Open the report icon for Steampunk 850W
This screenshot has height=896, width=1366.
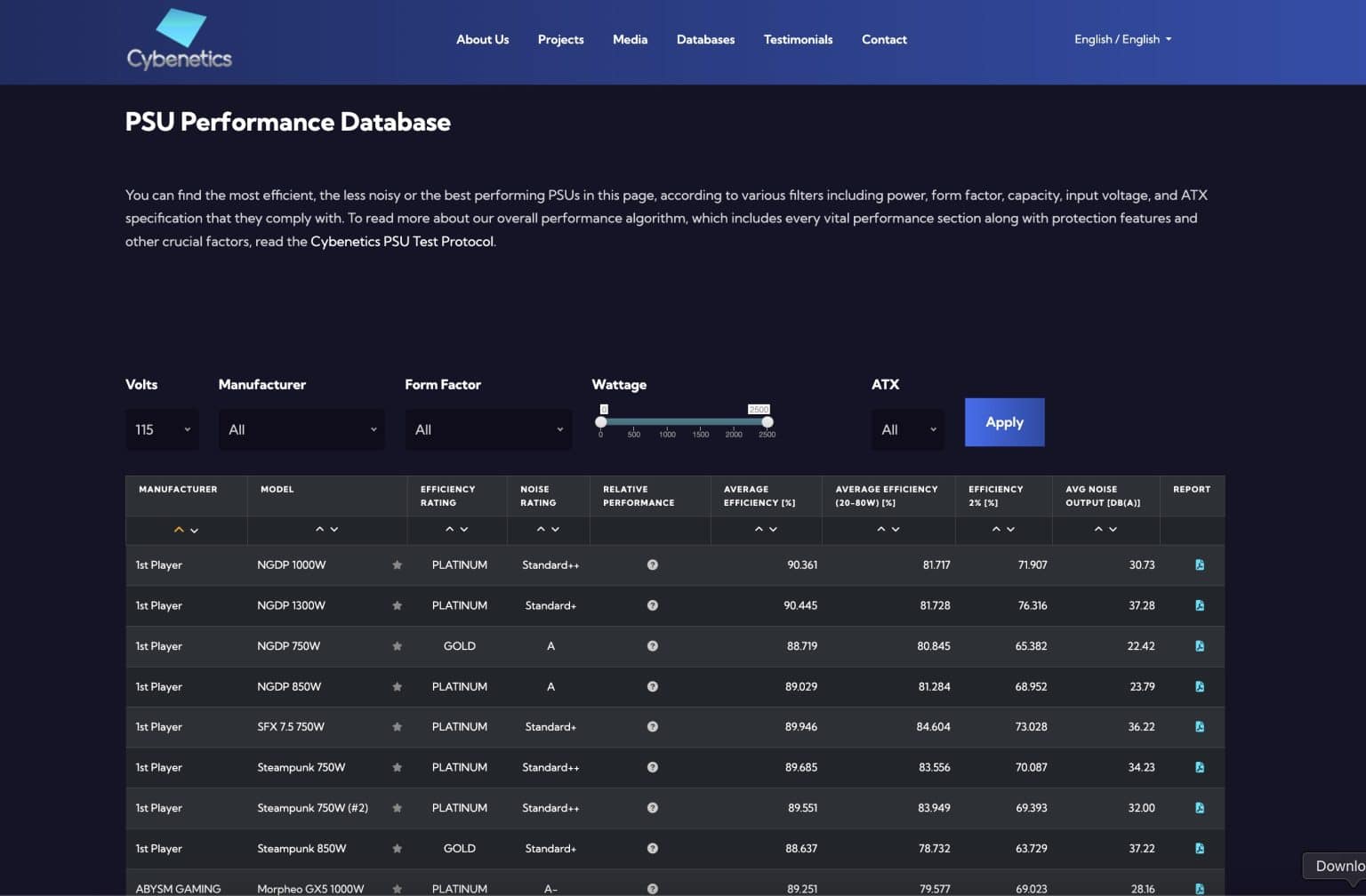point(1200,848)
